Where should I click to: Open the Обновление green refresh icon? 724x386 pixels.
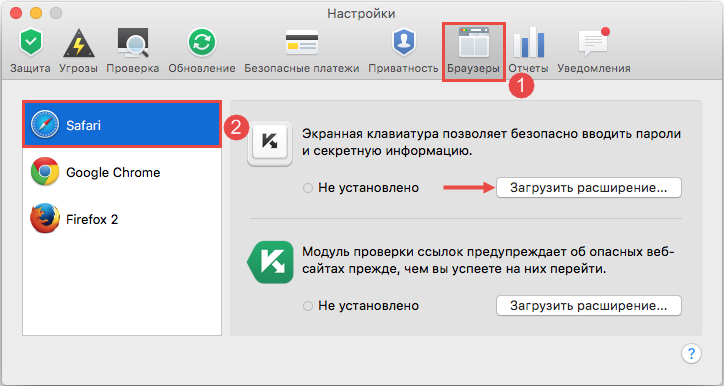tap(202, 42)
